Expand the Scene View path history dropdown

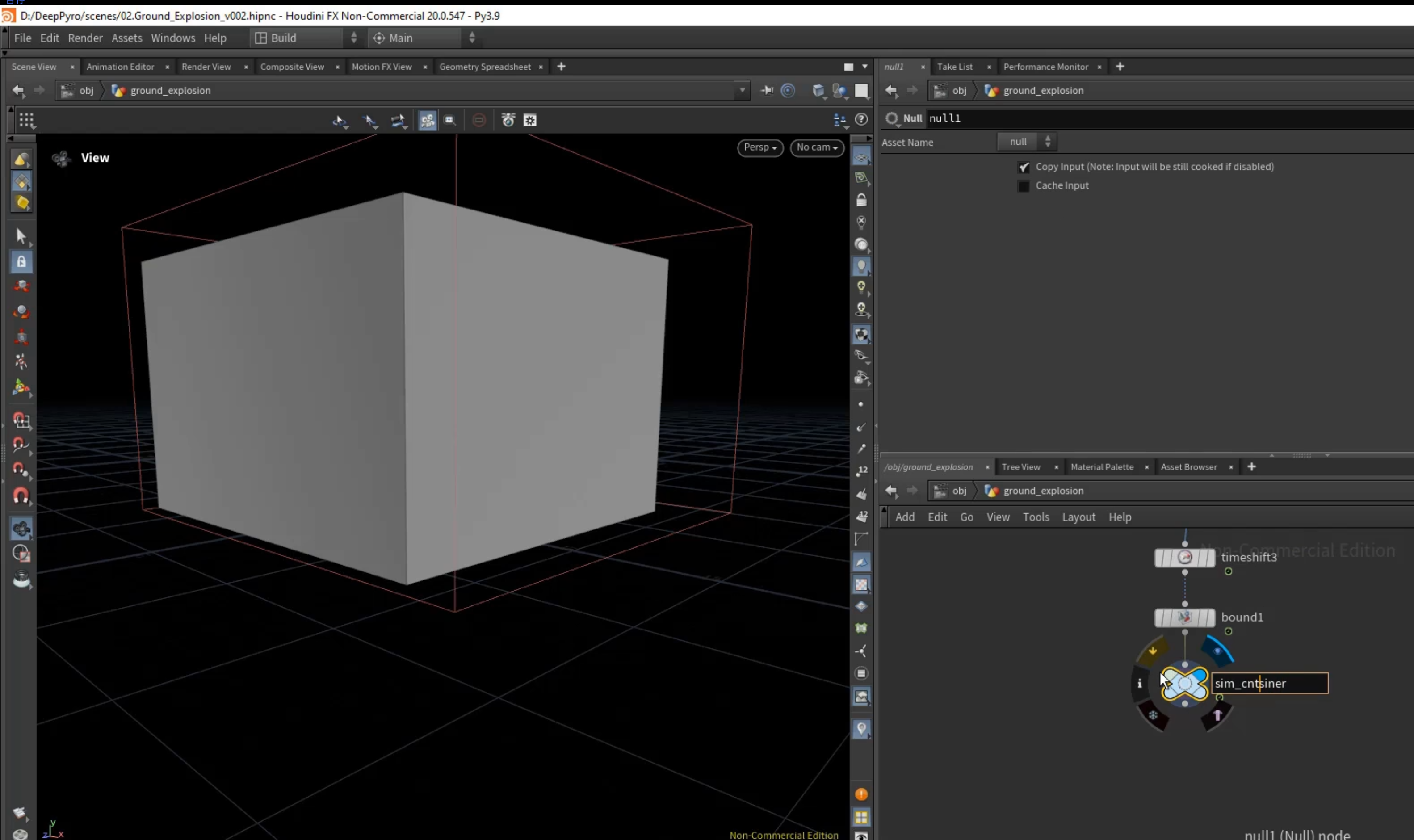(742, 91)
